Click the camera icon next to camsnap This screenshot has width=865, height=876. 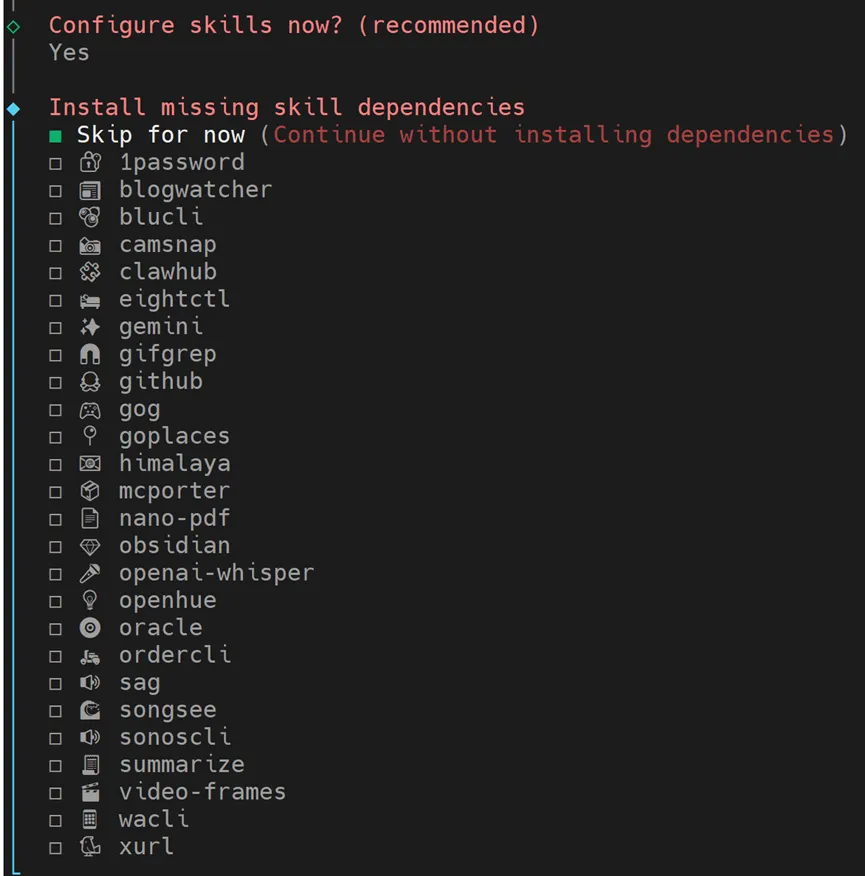pos(90,245)
